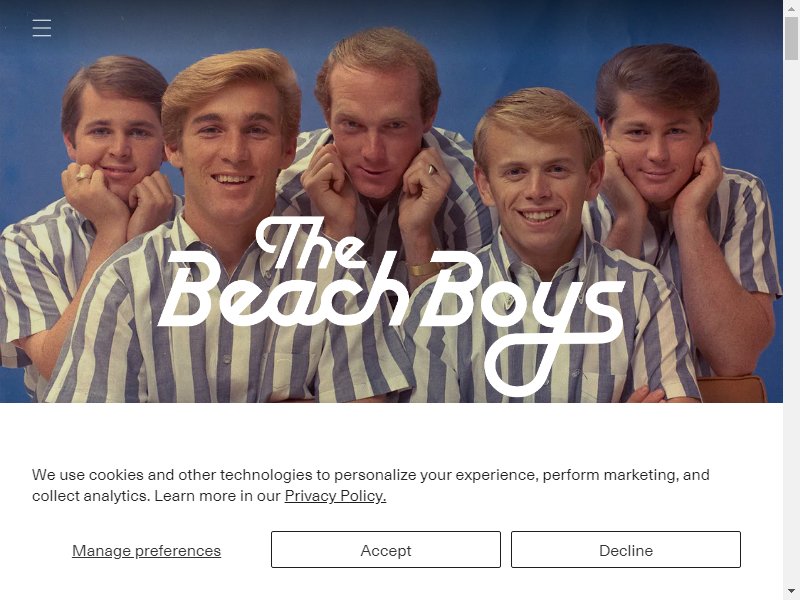Click the gold wristwatch in the photo
Viewport: 800px width, 600px height.
pos(423,269)
